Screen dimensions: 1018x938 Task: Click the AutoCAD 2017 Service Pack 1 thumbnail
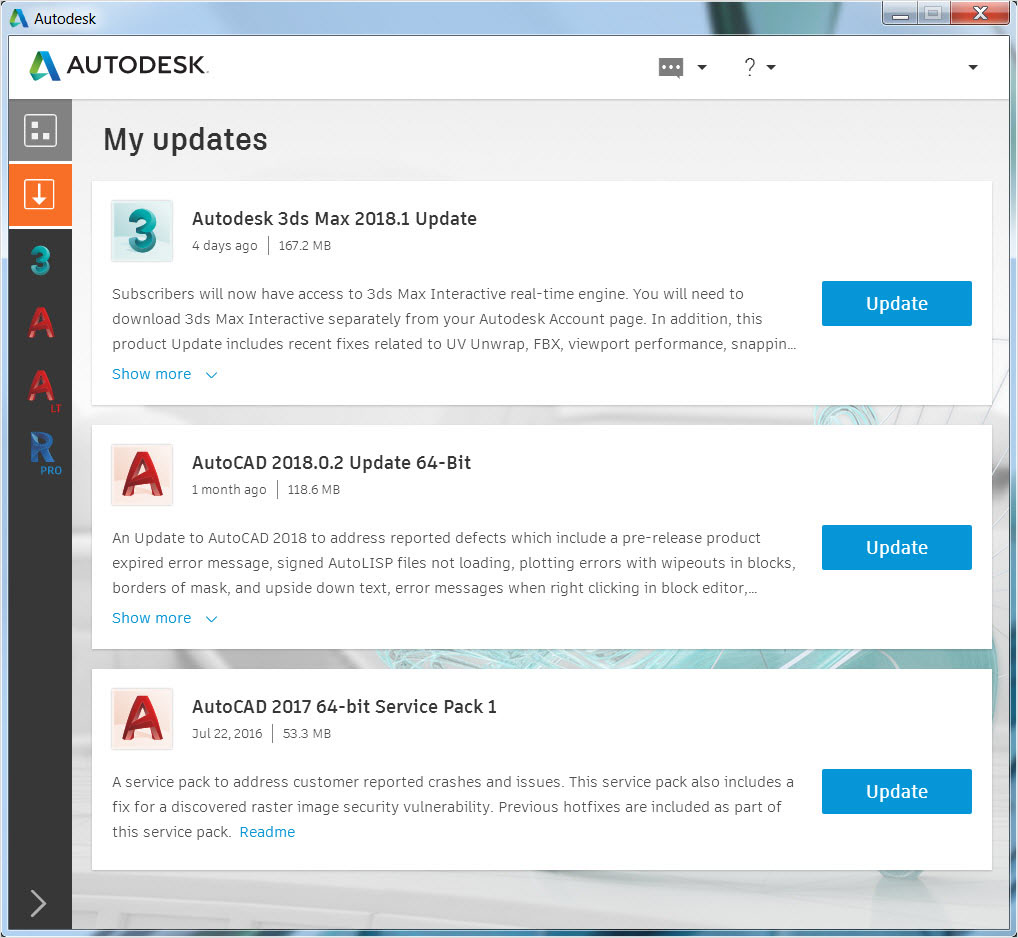tap(142, 719)
